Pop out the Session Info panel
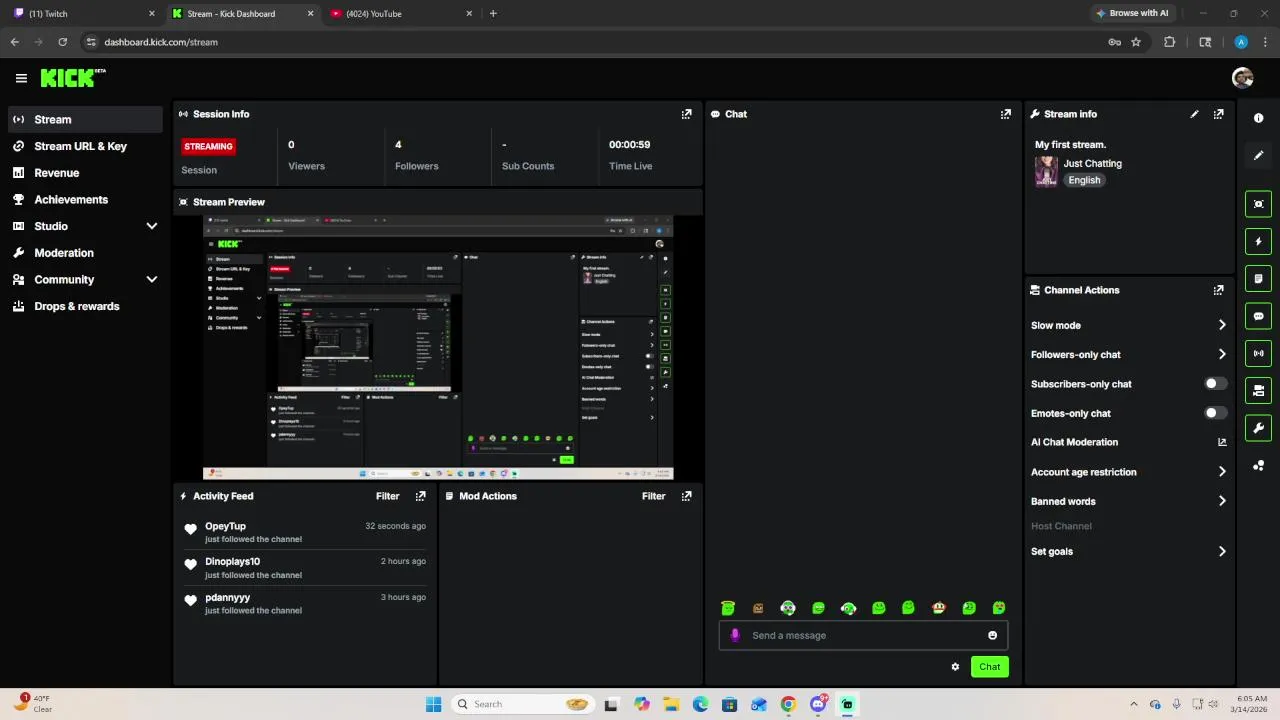1280x720 pixels. [x=686, y=114]
